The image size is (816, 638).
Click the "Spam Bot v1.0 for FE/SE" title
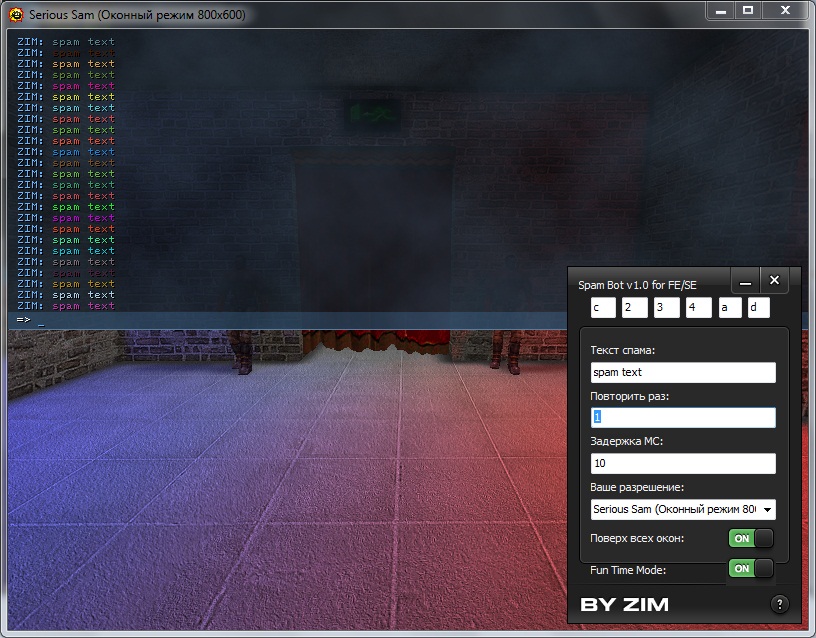click(x=637, y=285)
